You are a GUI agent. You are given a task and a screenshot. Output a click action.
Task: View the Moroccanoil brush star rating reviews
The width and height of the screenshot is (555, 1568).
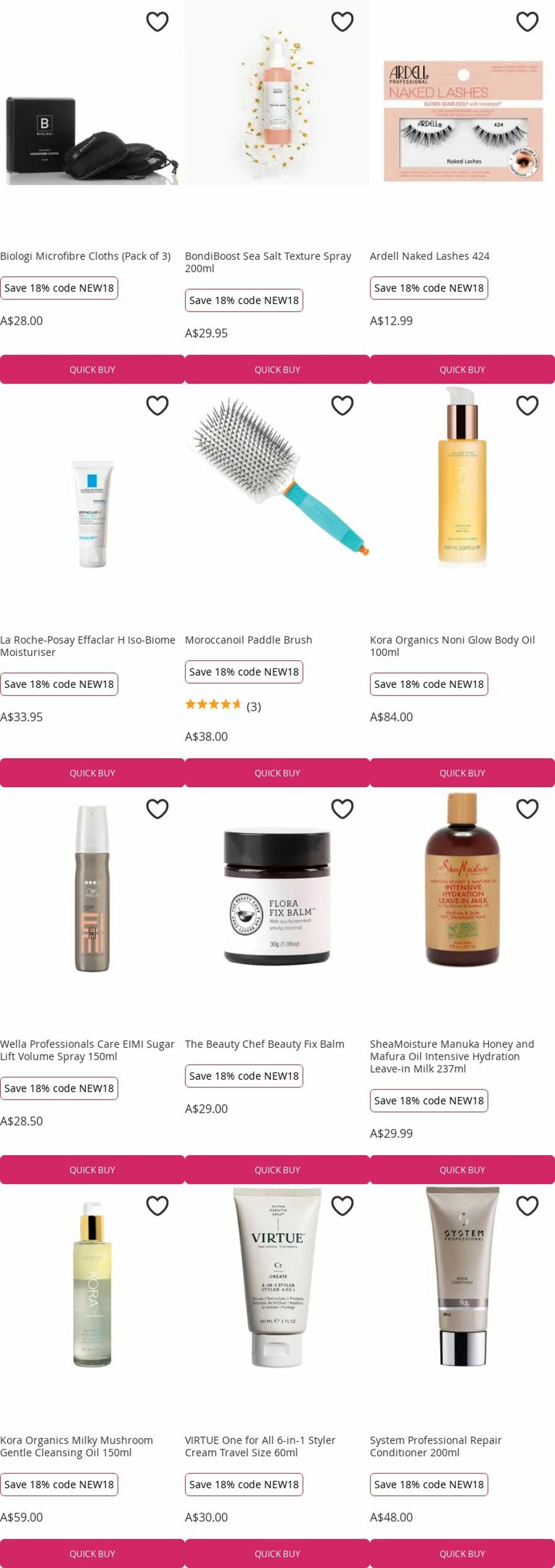click(x=223, y=706)
